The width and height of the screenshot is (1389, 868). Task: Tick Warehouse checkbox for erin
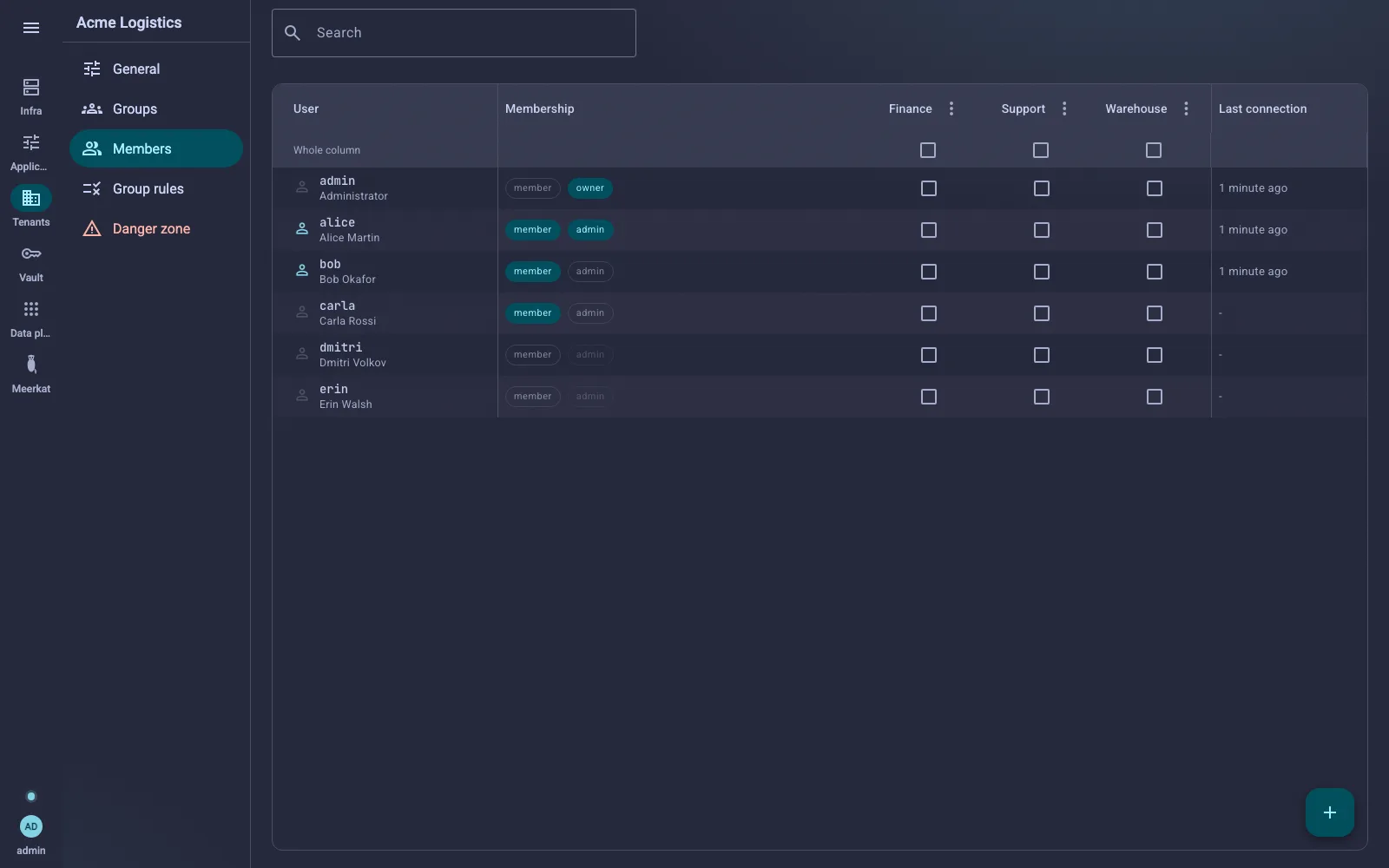1155,397
